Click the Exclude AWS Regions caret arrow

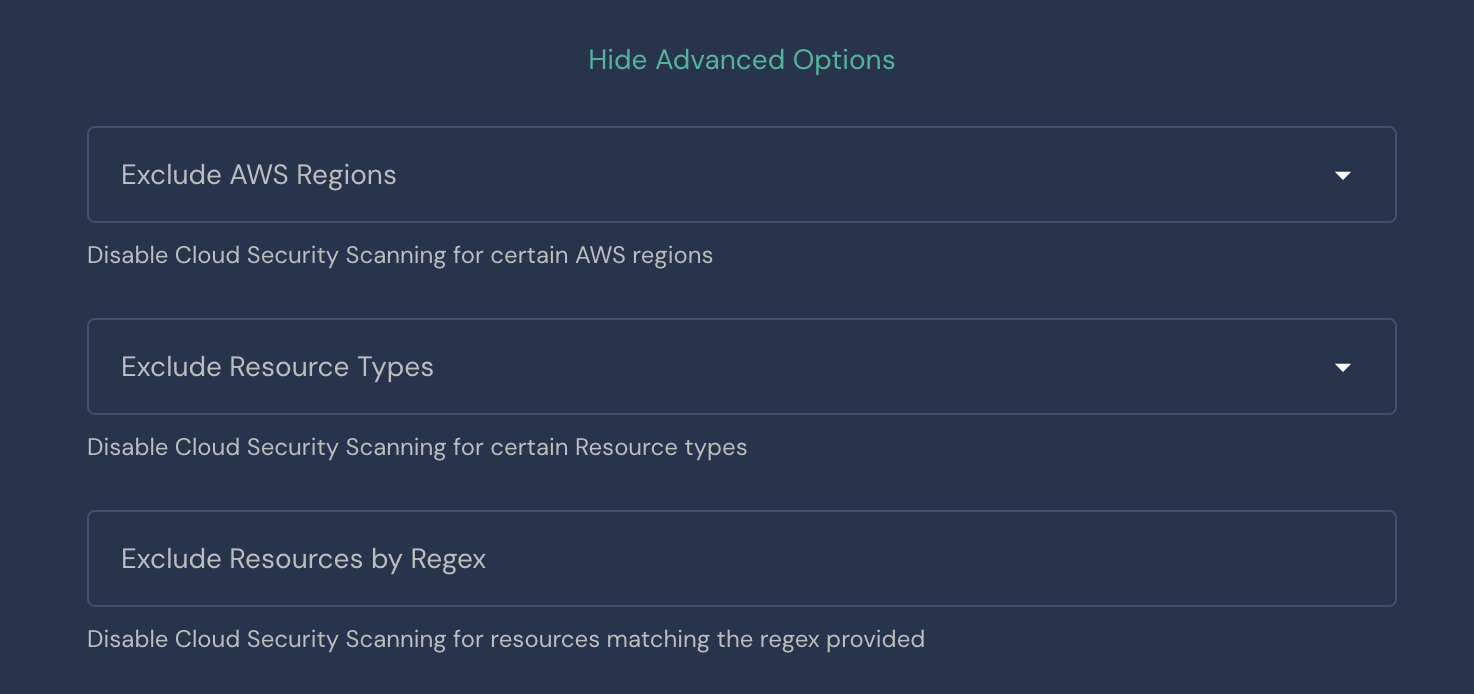tap(1343, 176)
